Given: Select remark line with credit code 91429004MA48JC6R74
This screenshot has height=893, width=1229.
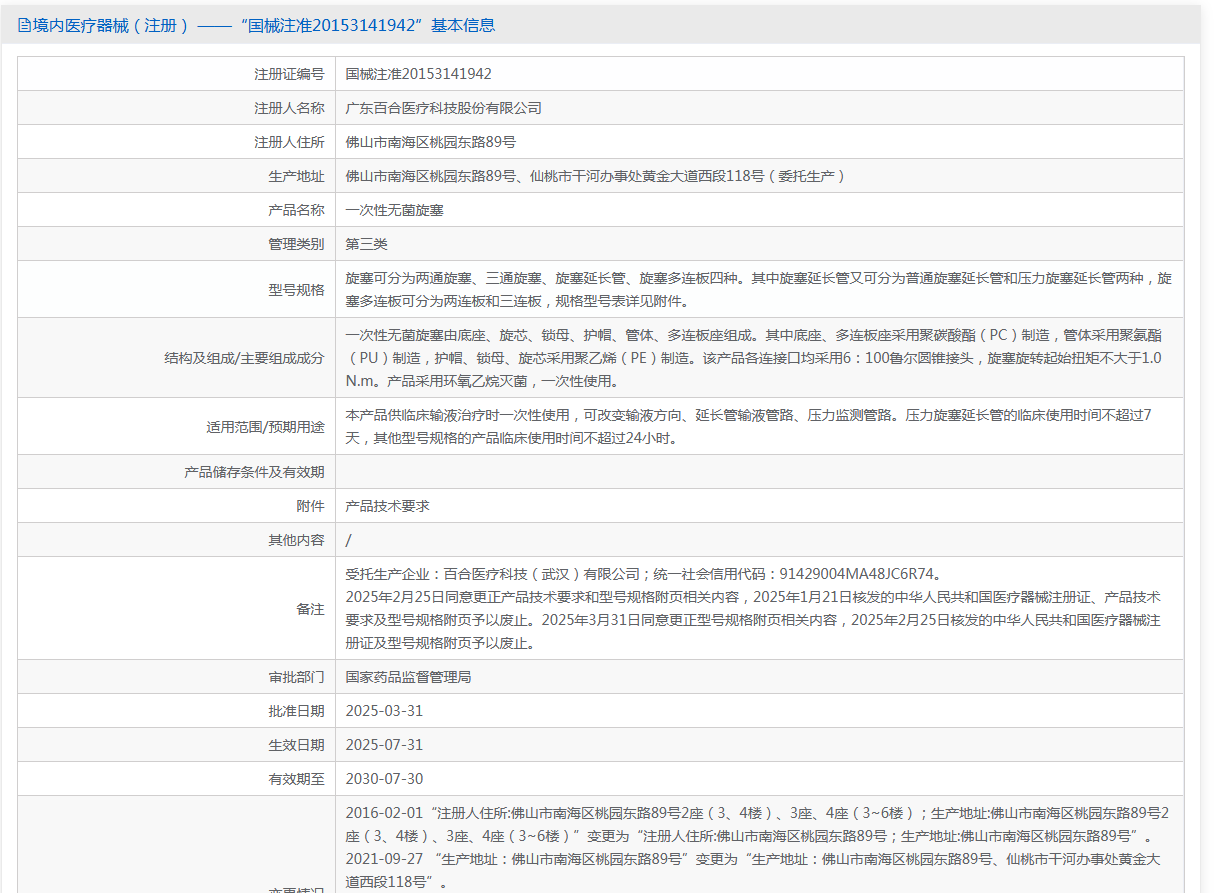Looking at the screenshot, I should click(x=643, y=574).
